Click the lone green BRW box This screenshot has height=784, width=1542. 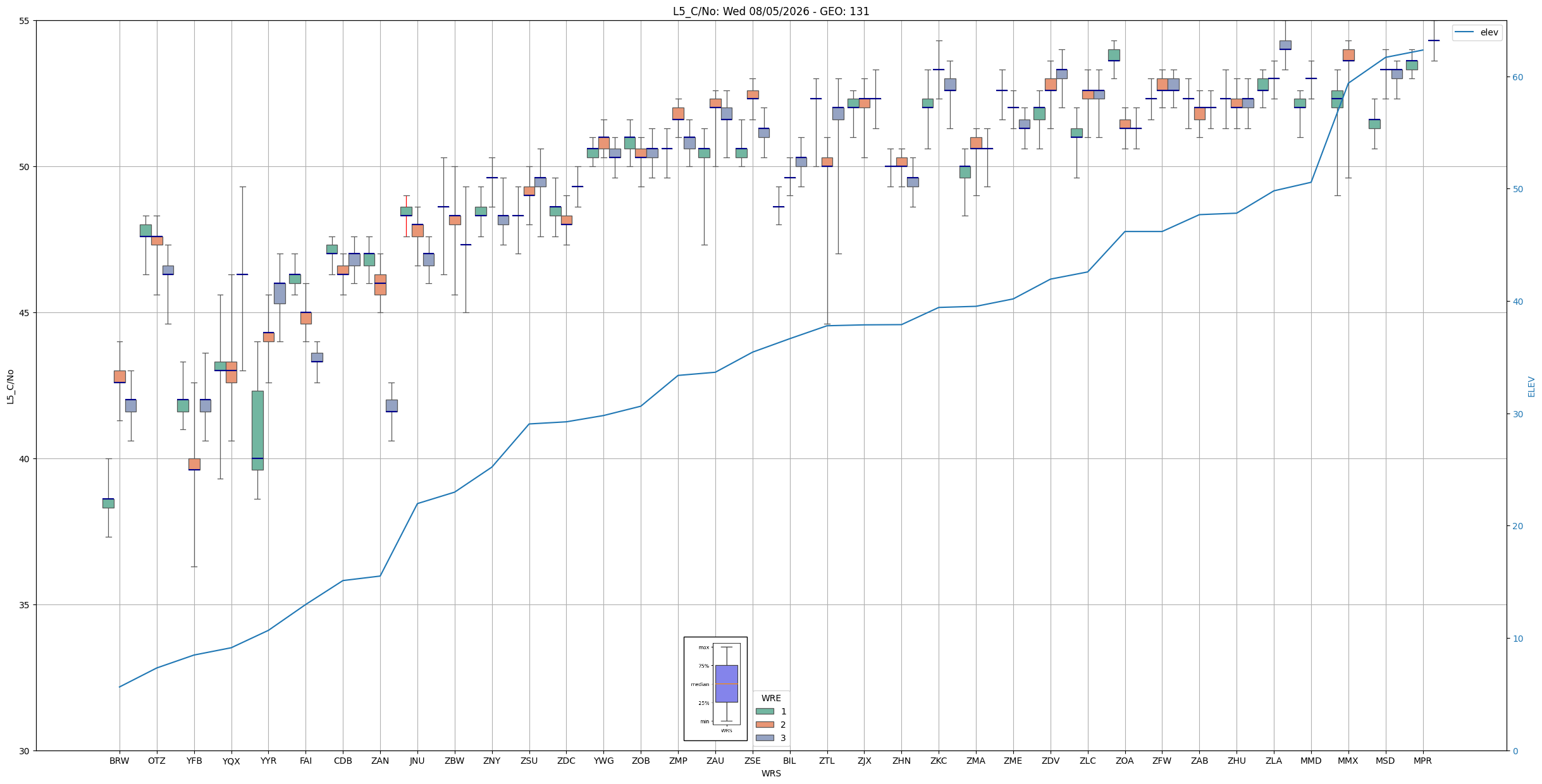pos(108,503)
